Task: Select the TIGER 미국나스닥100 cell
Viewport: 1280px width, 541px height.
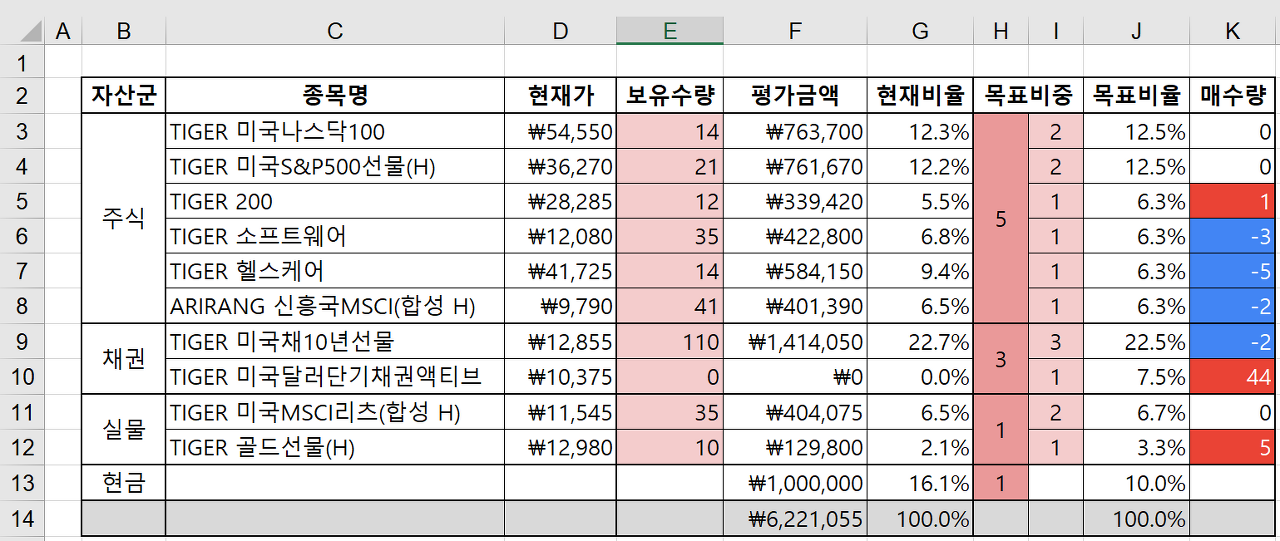Action: pos(335,132)
